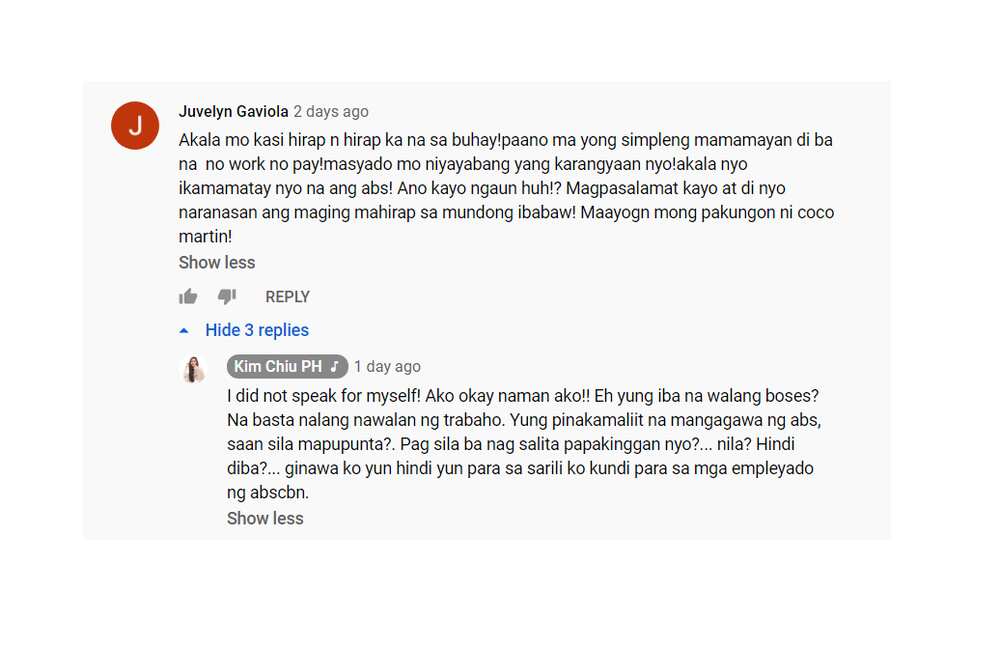Like Juvelyn Gaviola's comment with thumbs up

(x=188, y=296)
